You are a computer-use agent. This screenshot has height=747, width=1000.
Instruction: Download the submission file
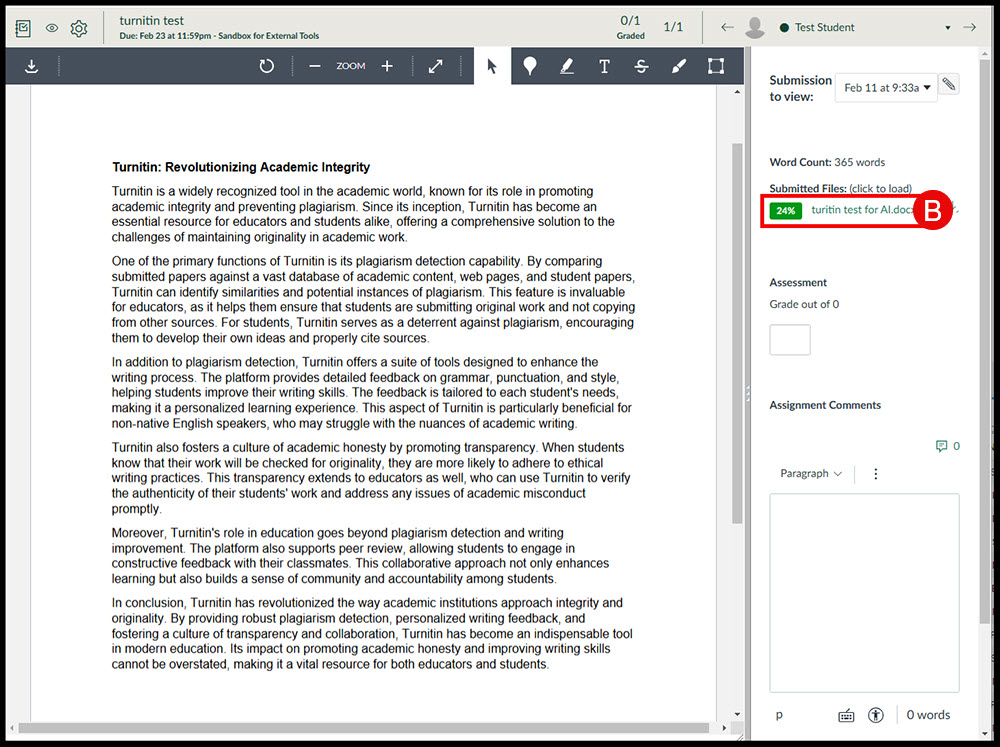32,66
